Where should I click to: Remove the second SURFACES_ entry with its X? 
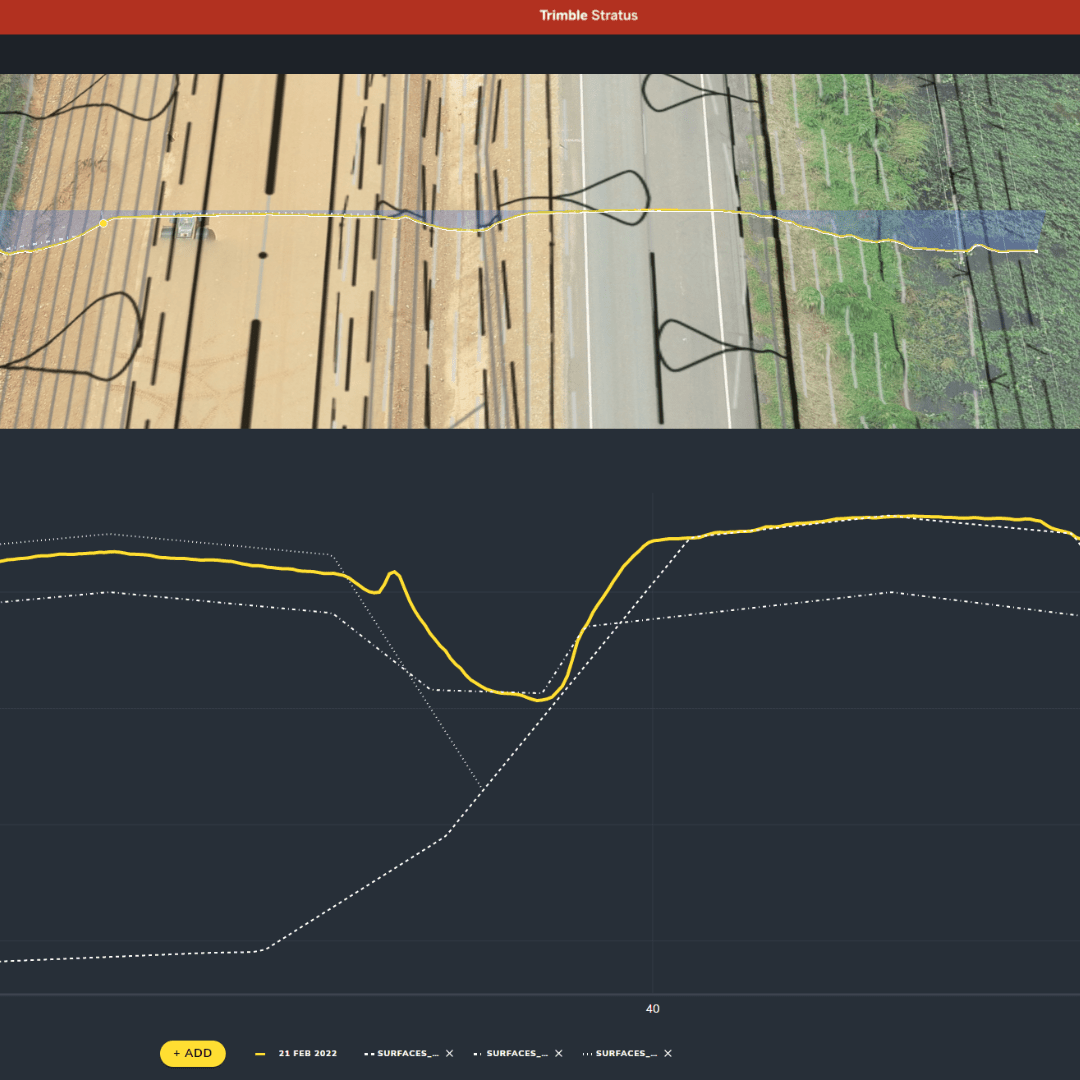558,1053
